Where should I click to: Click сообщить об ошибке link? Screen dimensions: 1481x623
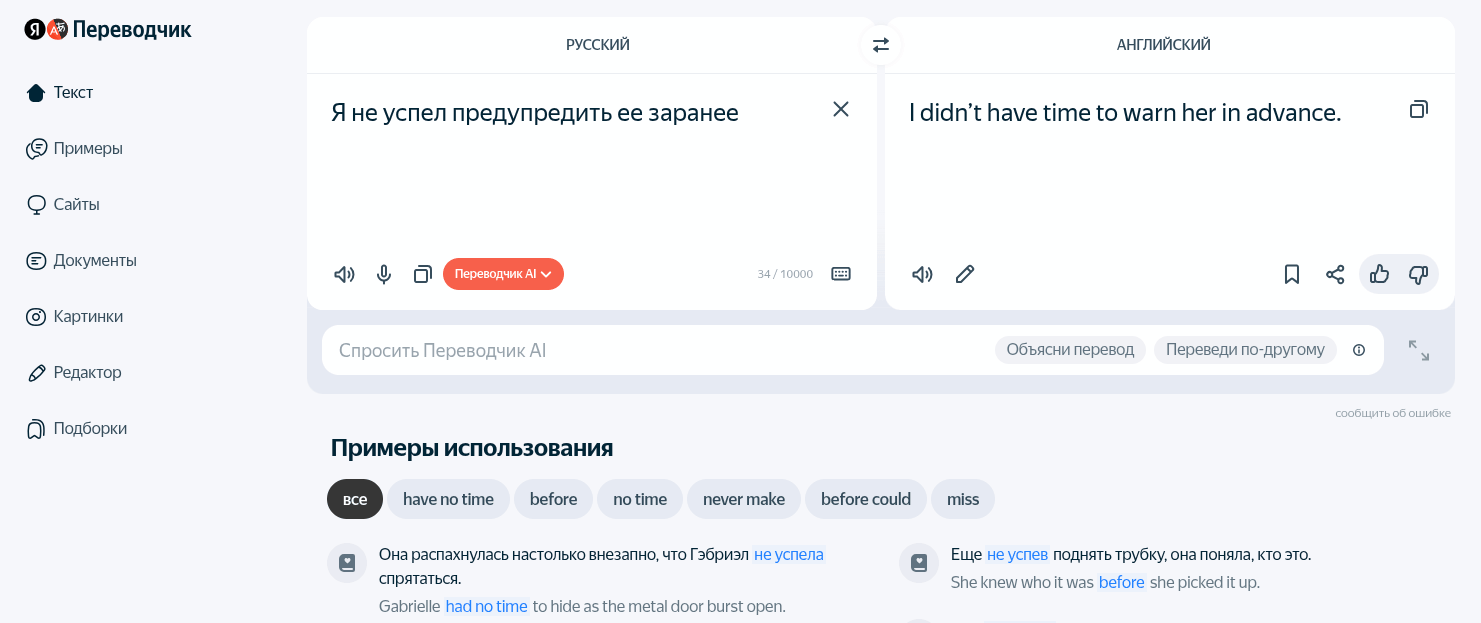(x=1392, y=413)
